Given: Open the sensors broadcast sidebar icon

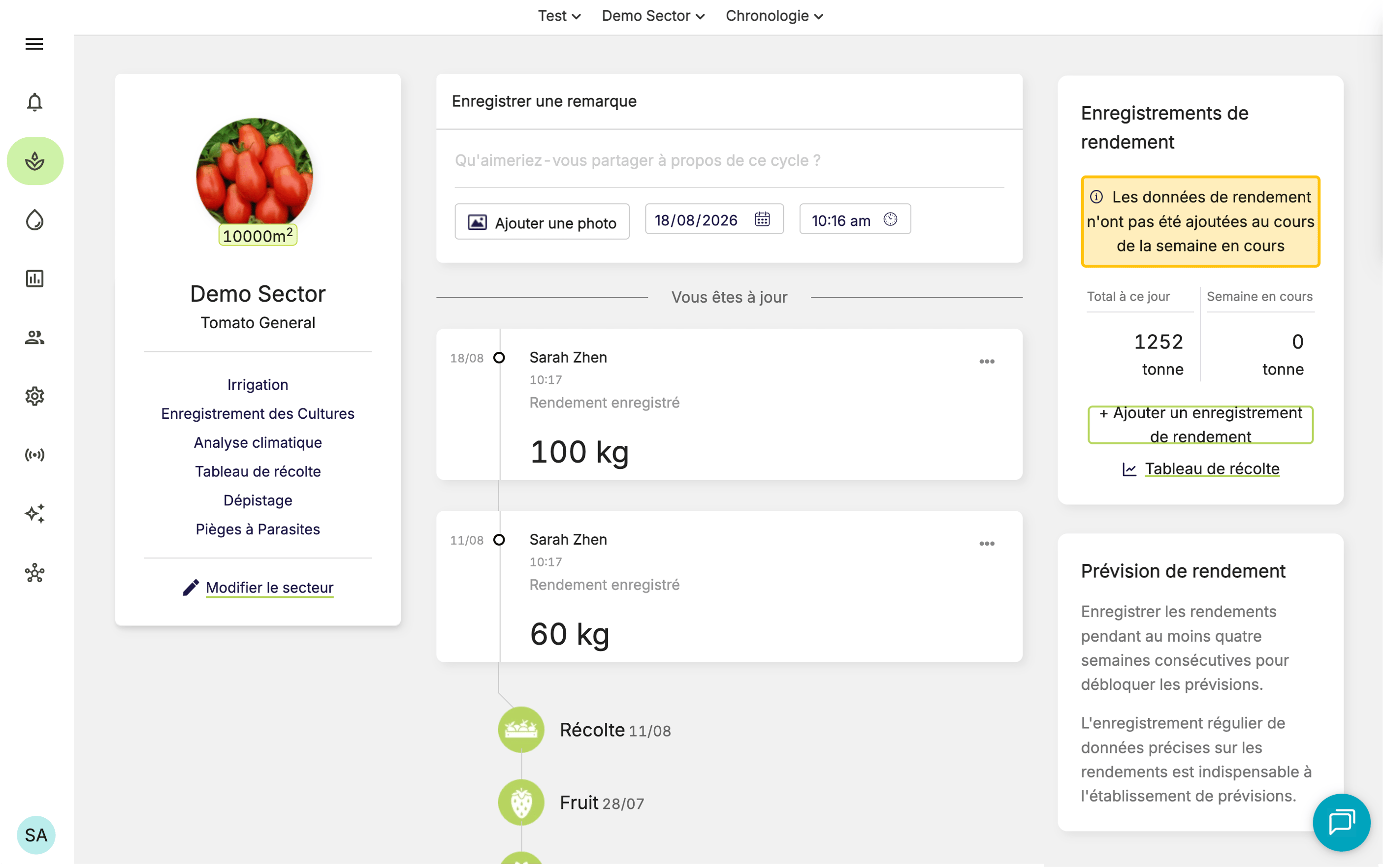Looking at the screenshot, I should pos(34,455).
